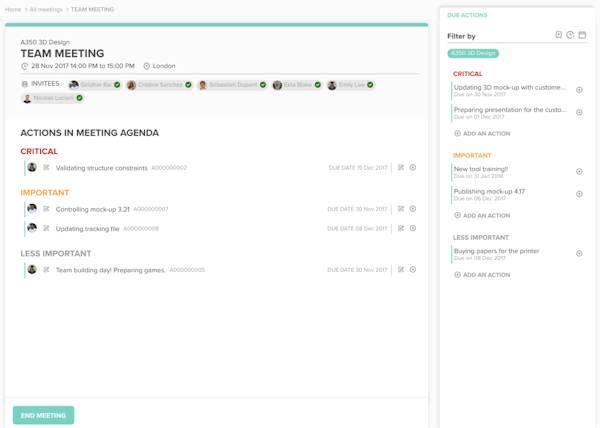Select invitee Giridhar Rai chip
Image resolution: width=600 pixels, height=428 pixels.
(95, 85)
